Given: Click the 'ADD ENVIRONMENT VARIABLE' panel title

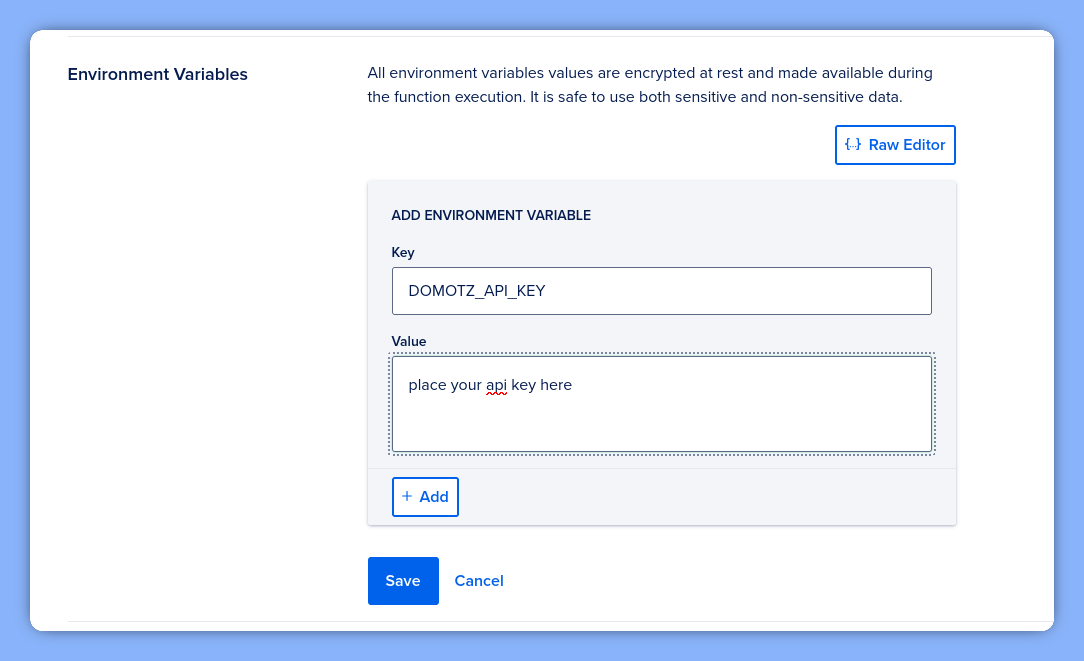Looking at the screenshot, I should 491,215.
